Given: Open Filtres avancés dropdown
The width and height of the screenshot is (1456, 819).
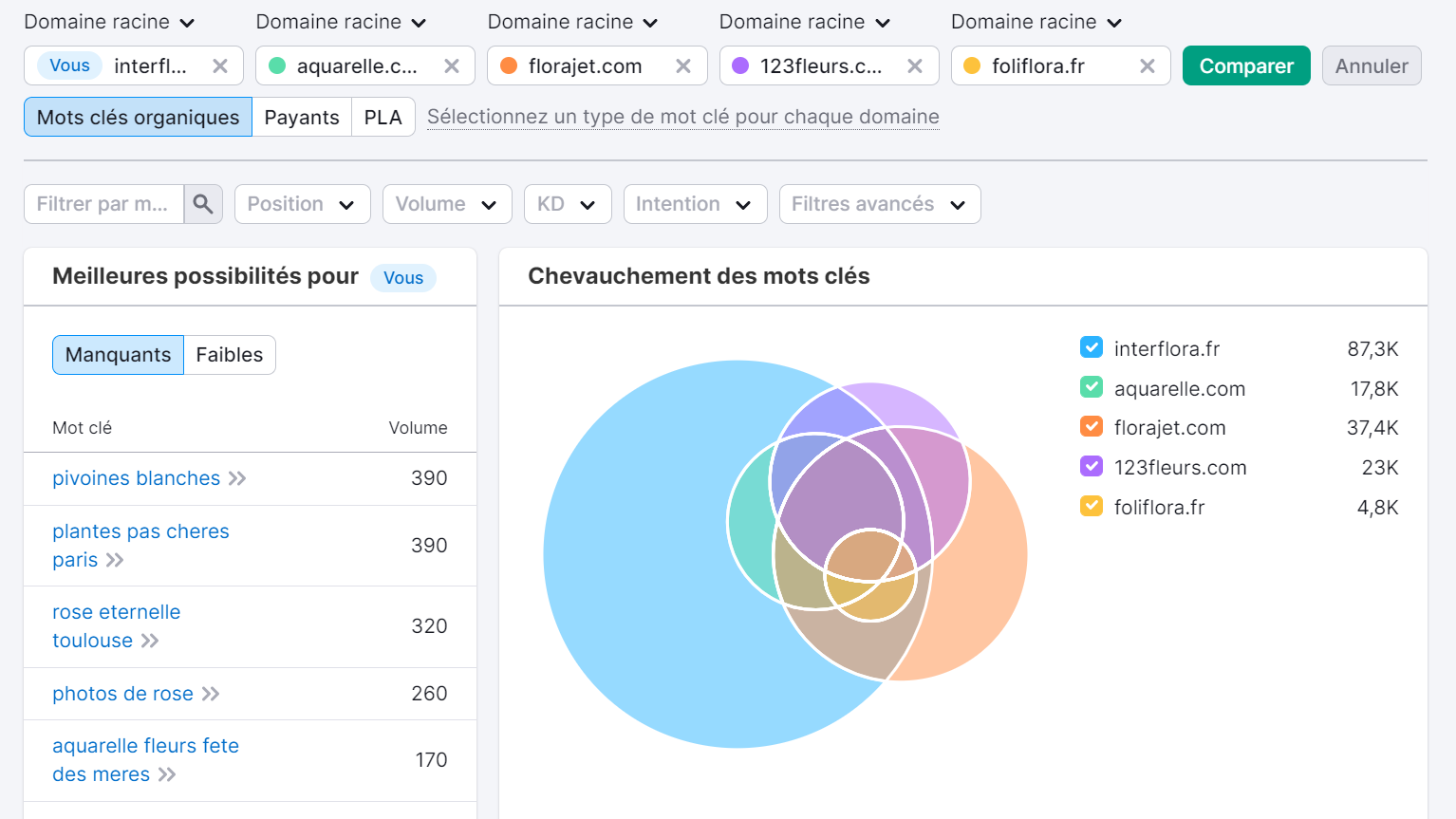Looking at the screenshot, I should click(880, 204).
